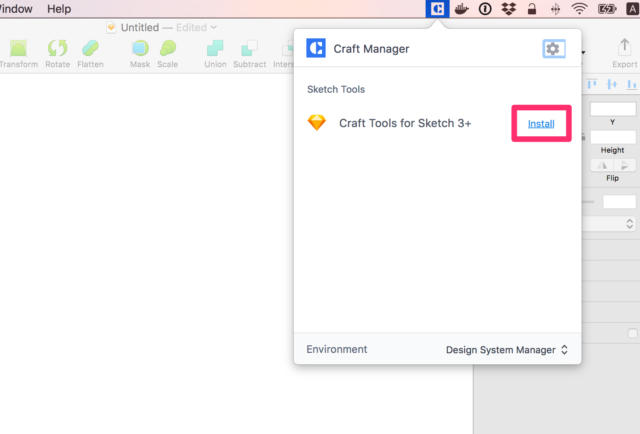Click the Craft Manager logo icon

click(316, 48)
